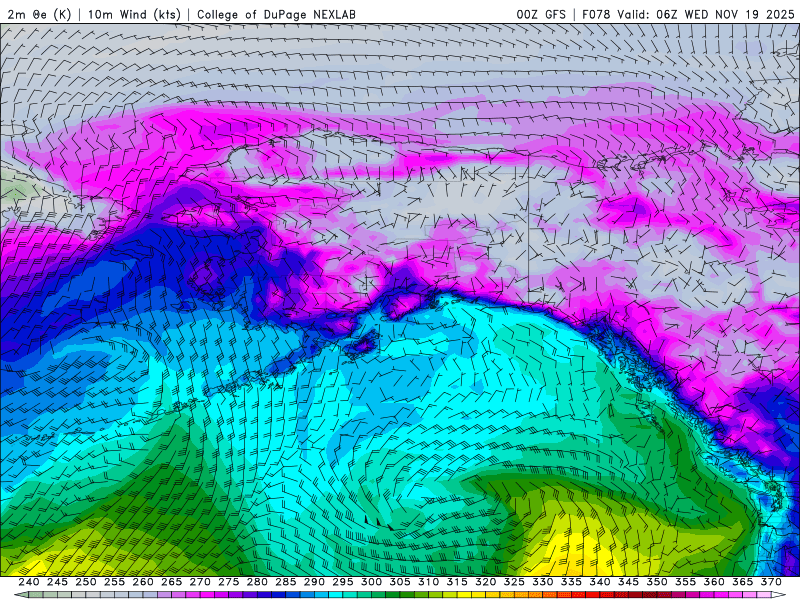Click the 'Valid: 06Z WED NOV 19 2025' text
800x600 pixels.
[x=706, y=14]
